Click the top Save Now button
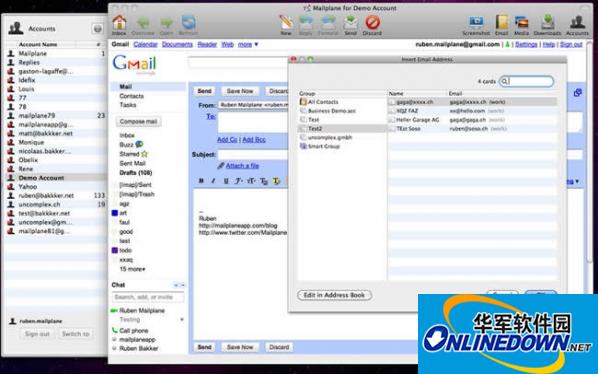Viewport: 598px width, 374px height. click(x=240, y=91)
